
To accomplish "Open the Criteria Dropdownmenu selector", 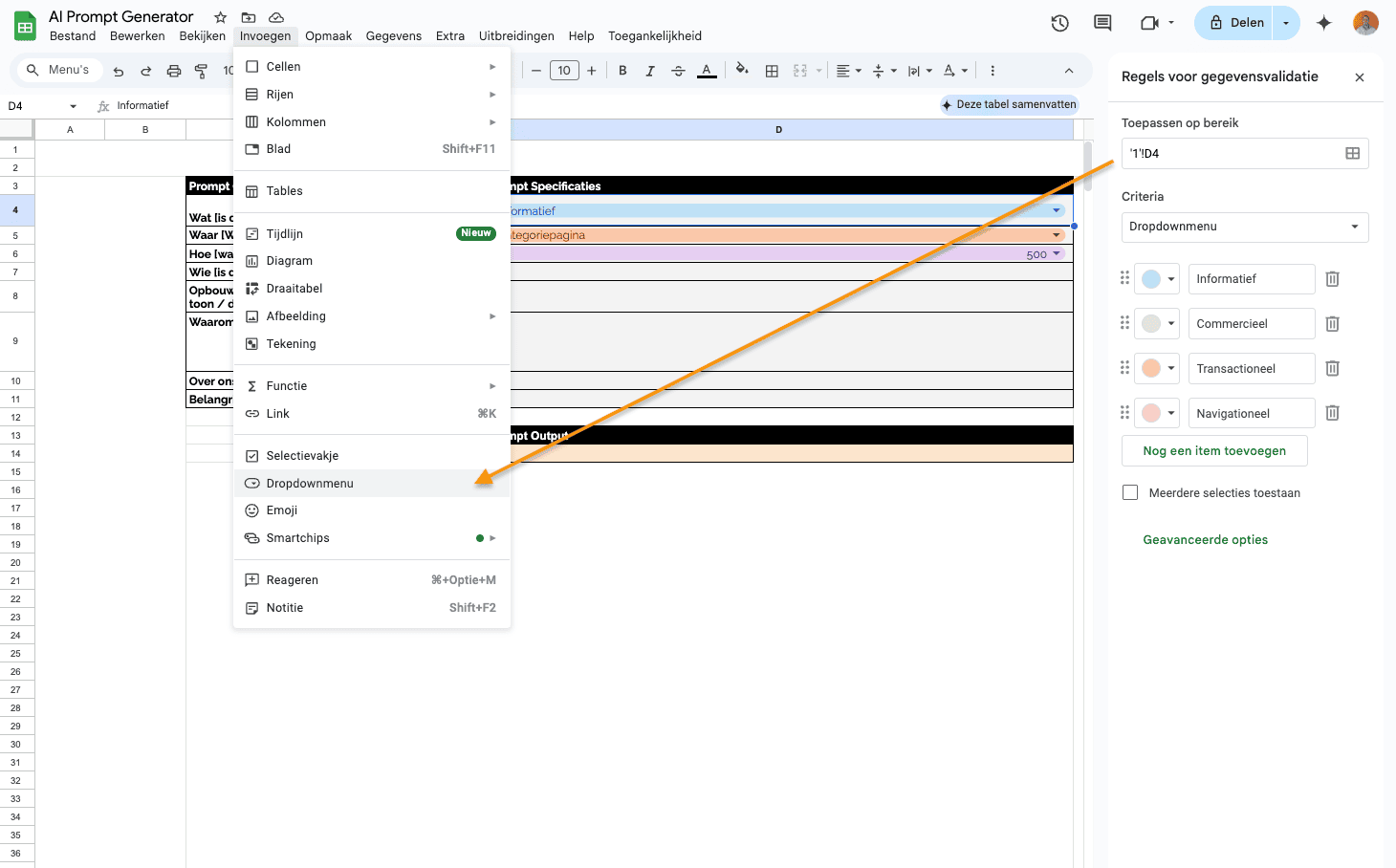I will (1244, 227).
